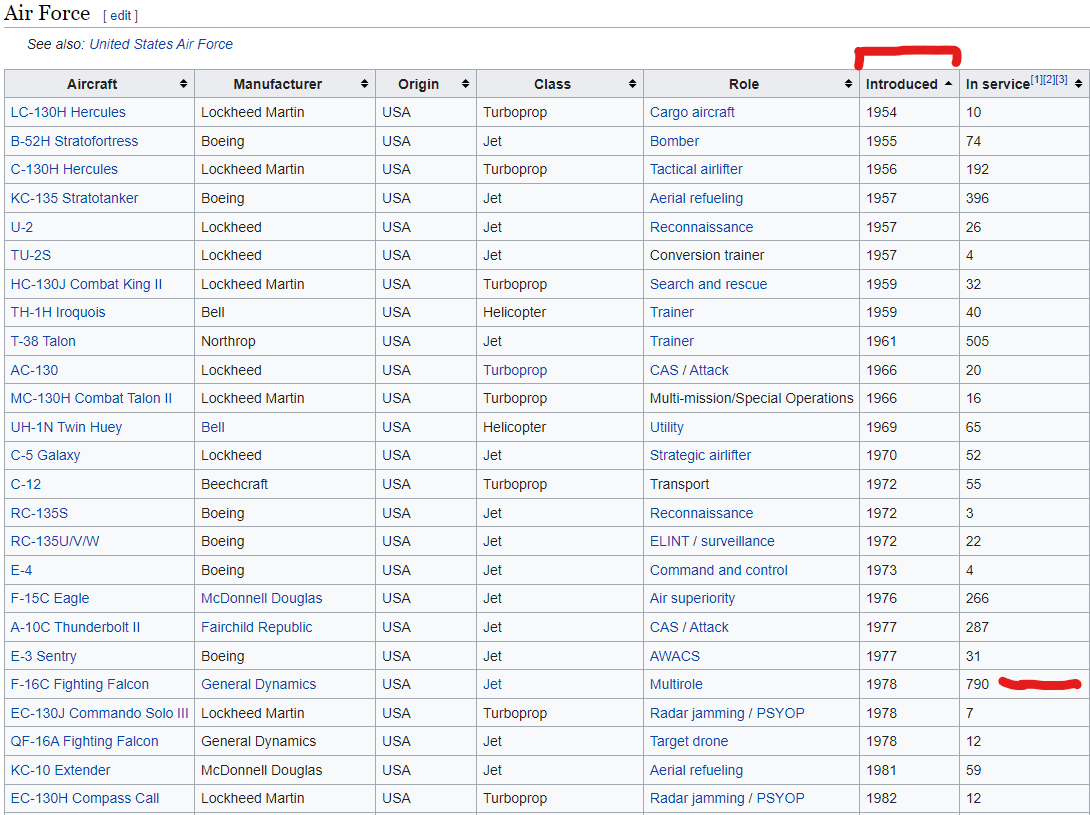Viewport: 1090px width, 815px height.
Task: Open Aerial refueling link in KC-135 row
Action: (x=697, y=198)
